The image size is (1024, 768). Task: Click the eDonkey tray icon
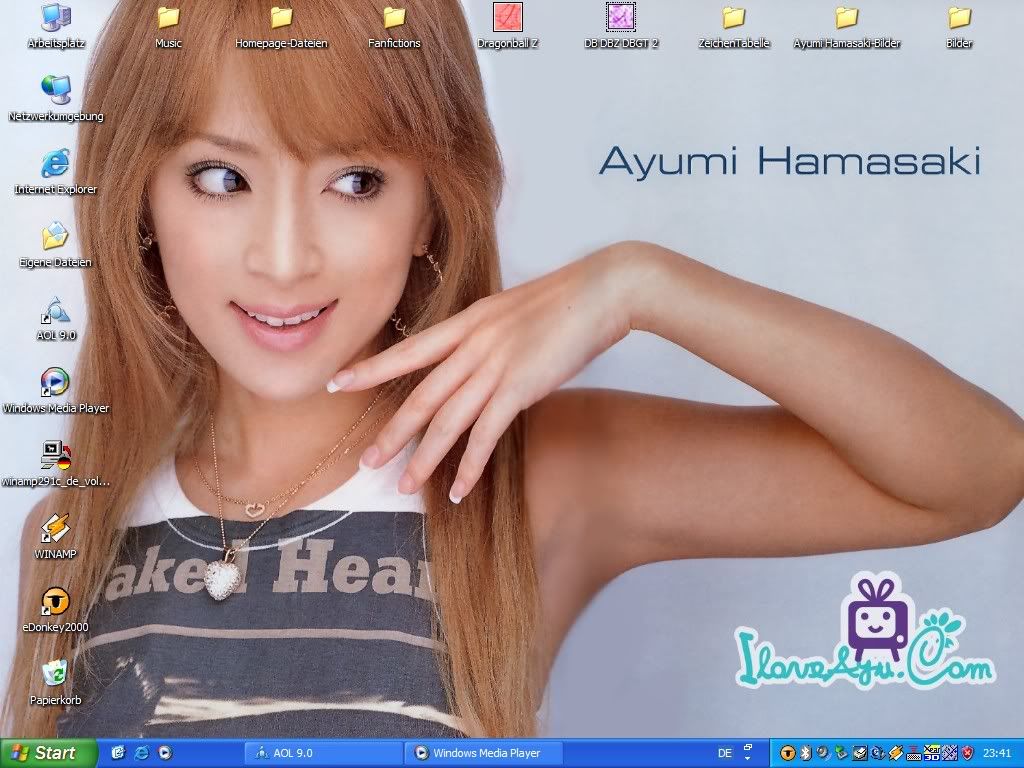tap(788, 753)
